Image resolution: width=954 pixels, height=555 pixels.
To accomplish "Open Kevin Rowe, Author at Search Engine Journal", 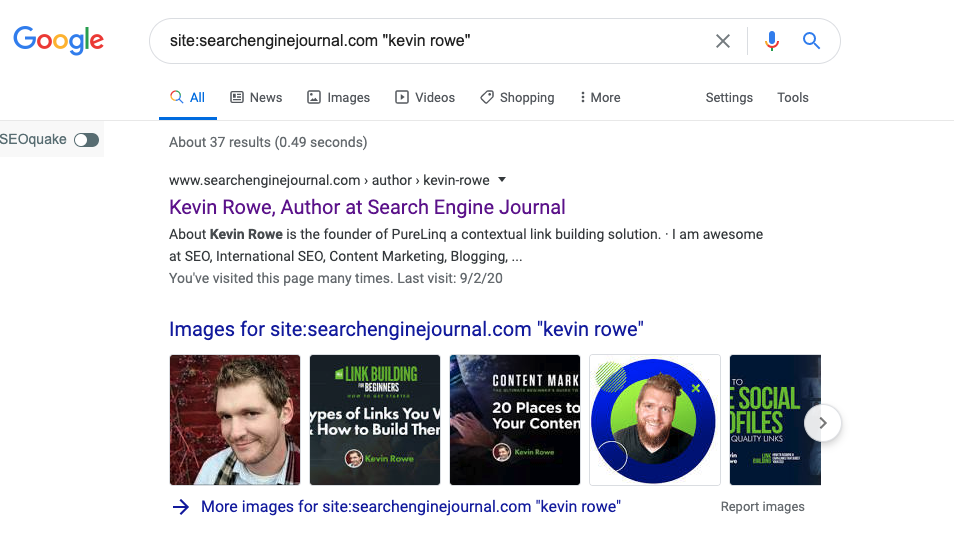I will 367,207.
